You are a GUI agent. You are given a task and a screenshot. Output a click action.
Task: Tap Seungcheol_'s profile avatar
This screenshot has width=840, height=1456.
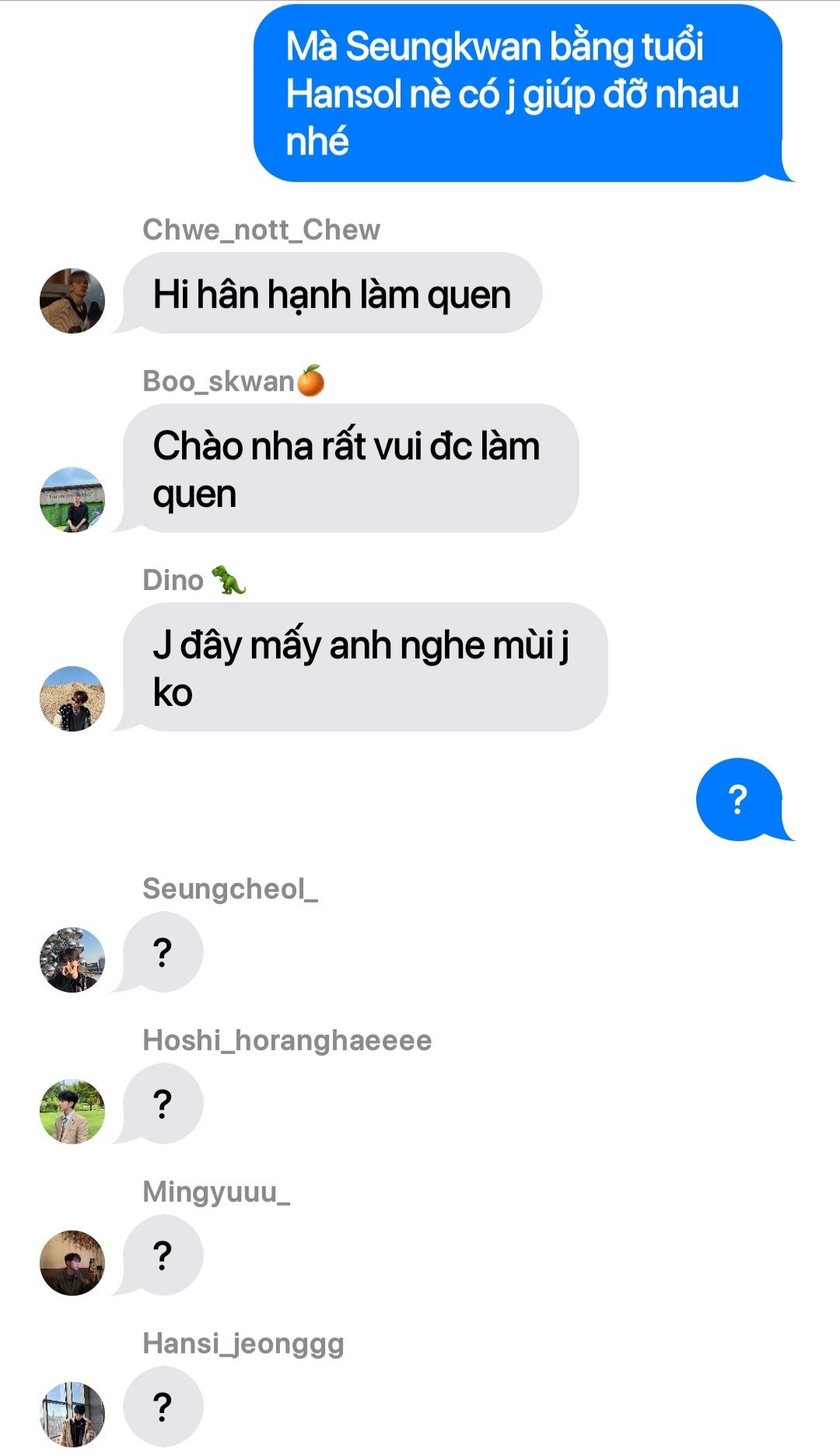pyautogui.click(x=72, y=960)
